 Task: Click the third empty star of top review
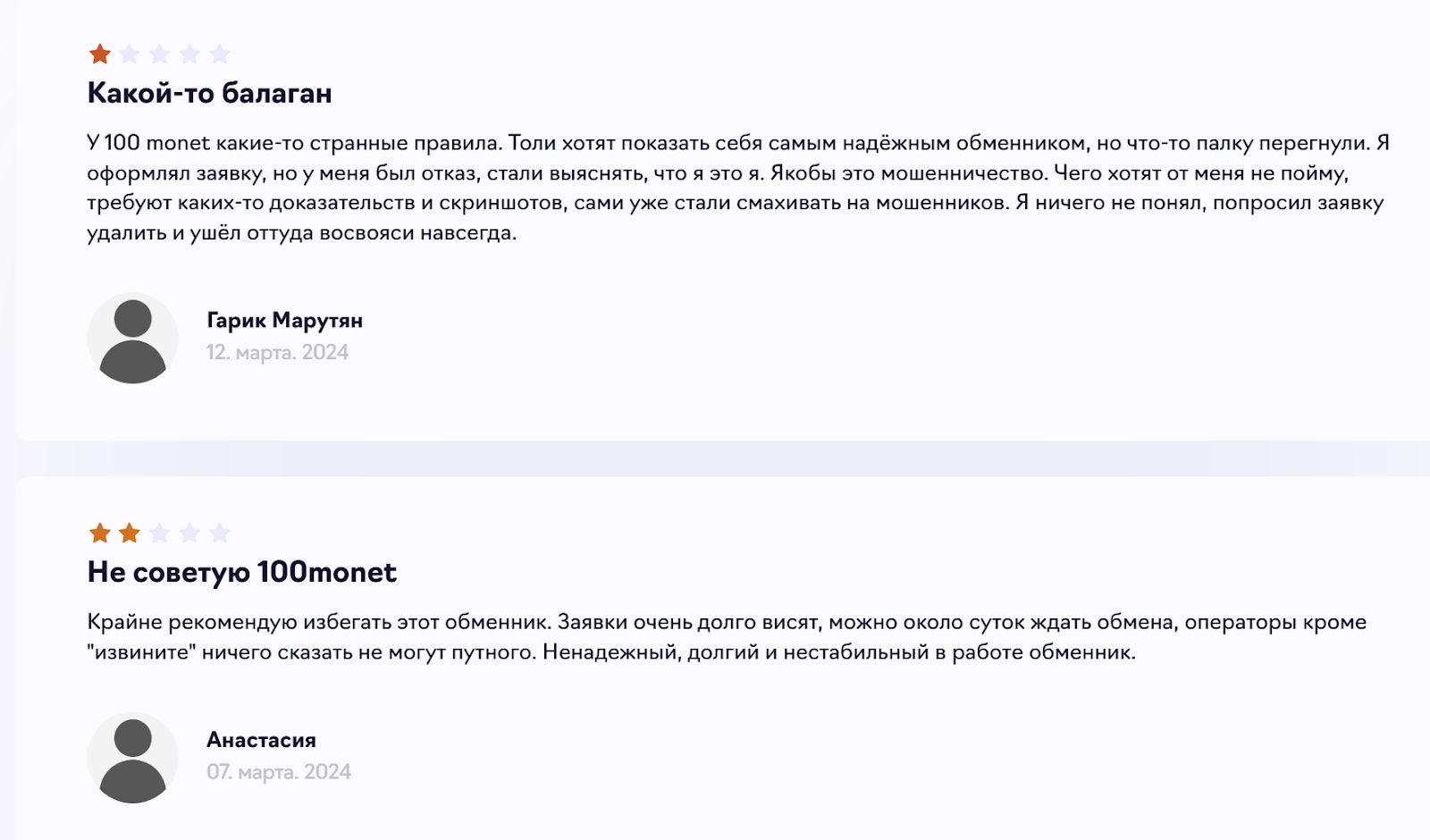pyautogui.click(x=160, y=55)
